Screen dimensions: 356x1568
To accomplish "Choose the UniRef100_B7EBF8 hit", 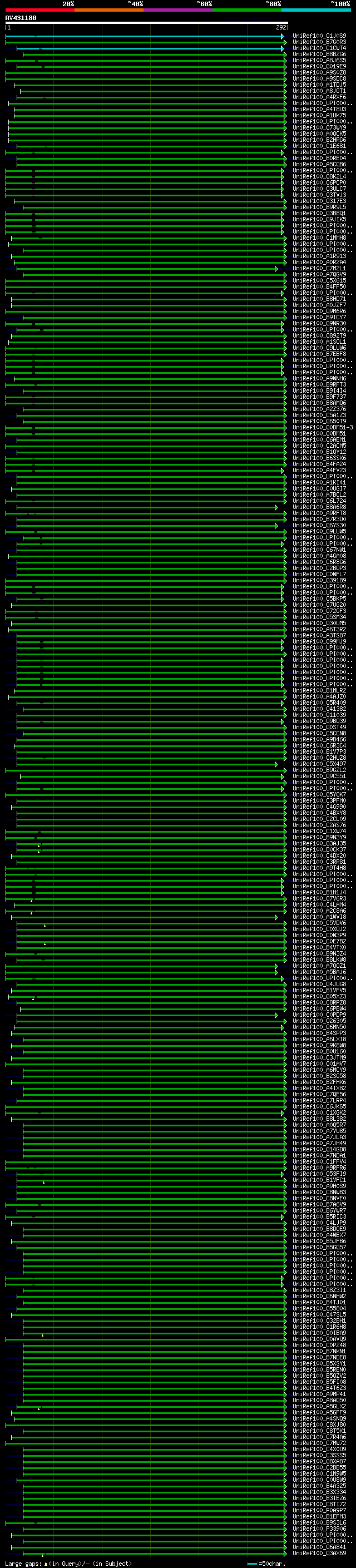I will tap(319, 354).
